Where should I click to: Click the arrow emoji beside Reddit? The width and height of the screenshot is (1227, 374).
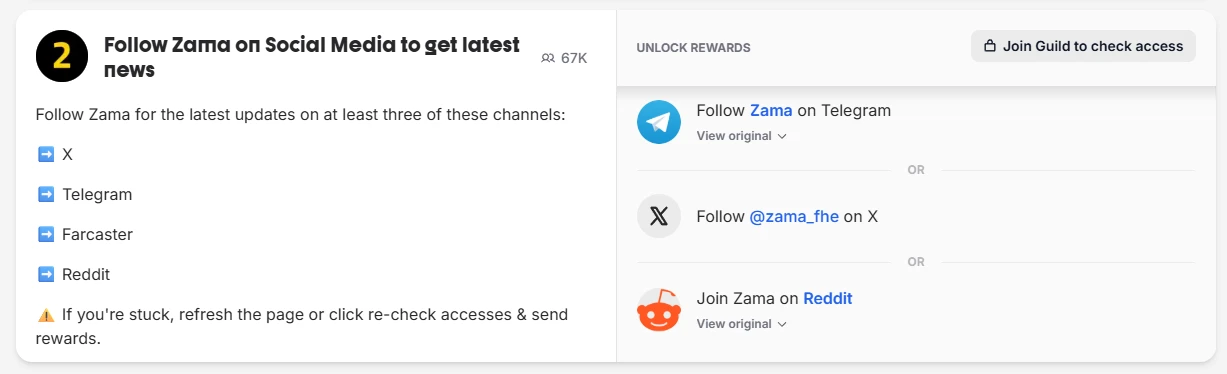pos(45,274)
